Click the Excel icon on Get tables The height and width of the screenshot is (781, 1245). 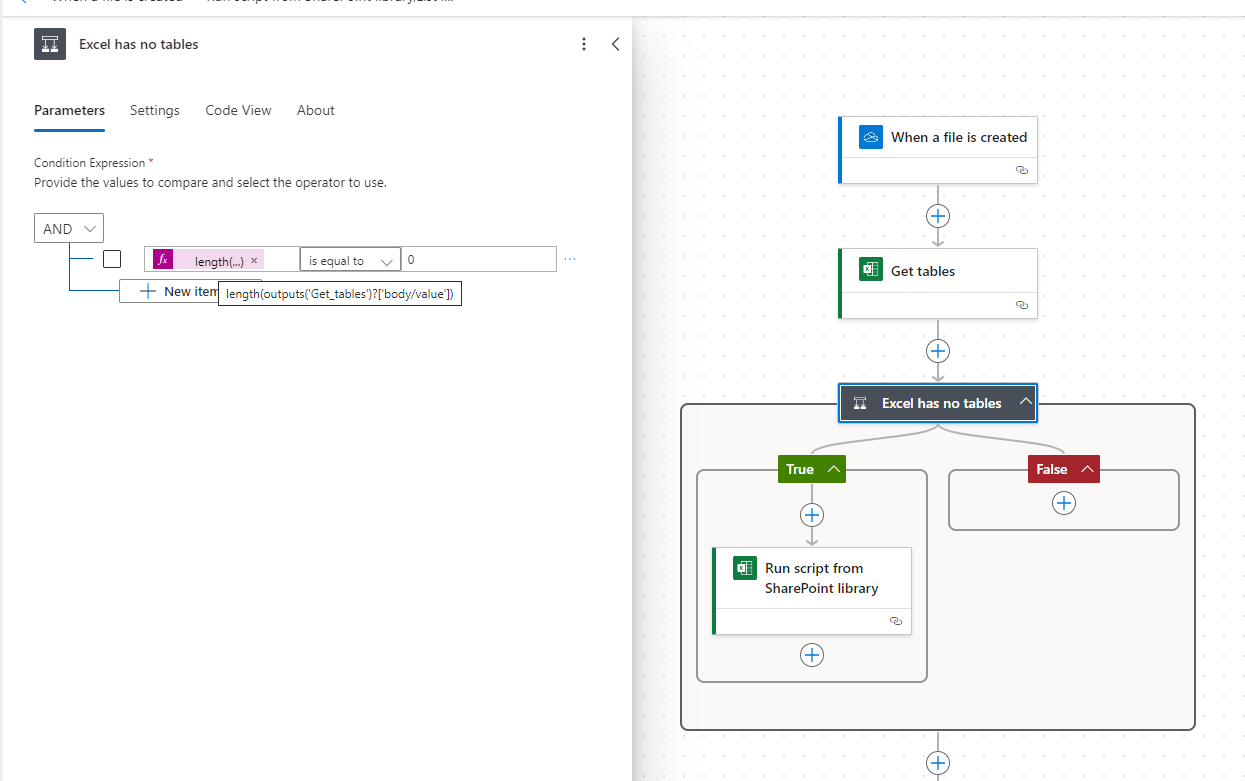(870, 270)
